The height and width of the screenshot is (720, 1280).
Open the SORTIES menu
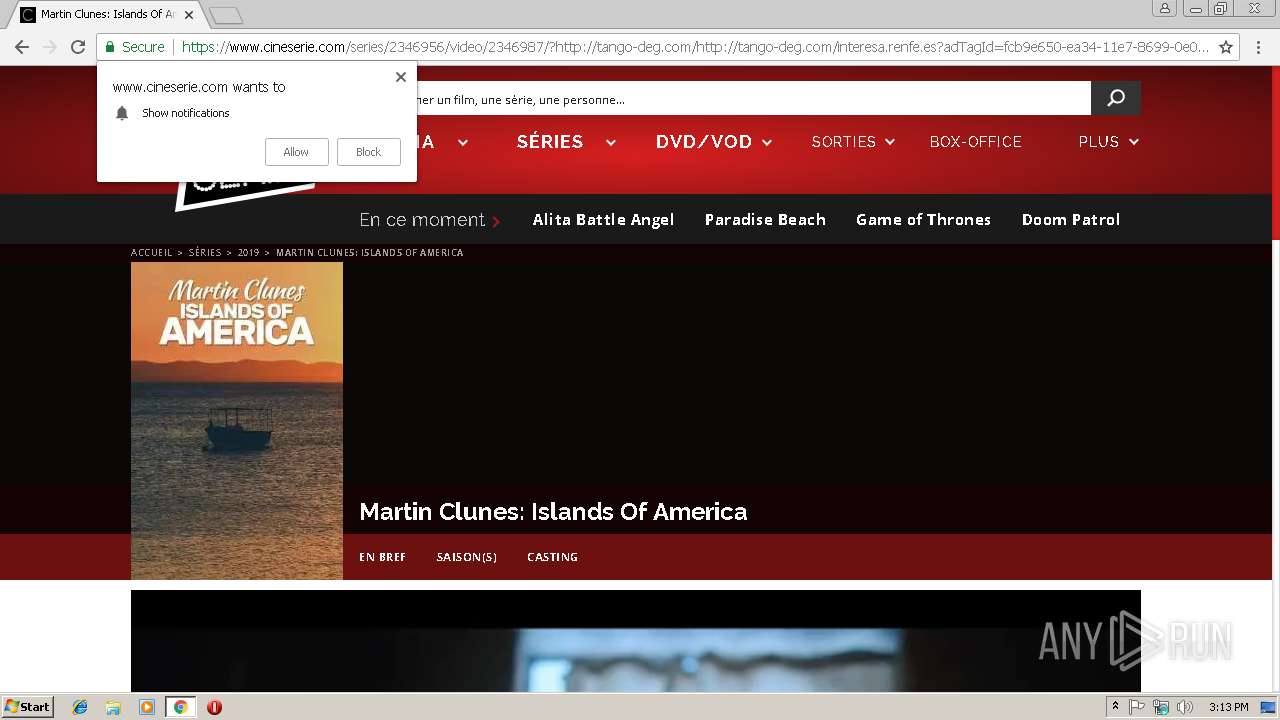coord(843,142)
